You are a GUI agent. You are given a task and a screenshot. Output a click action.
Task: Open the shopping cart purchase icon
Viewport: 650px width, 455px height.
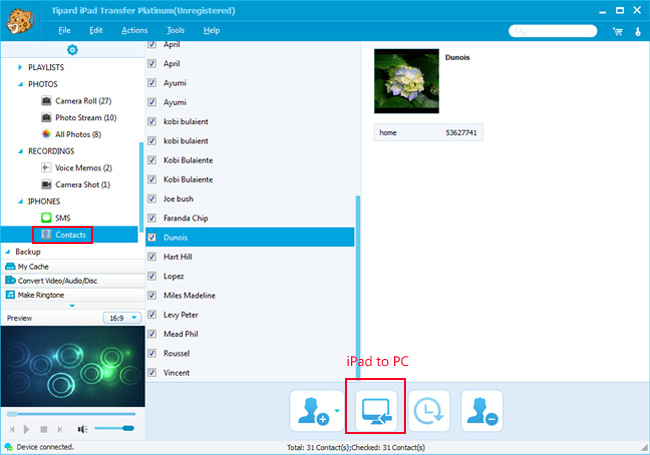tap(618, 31)
